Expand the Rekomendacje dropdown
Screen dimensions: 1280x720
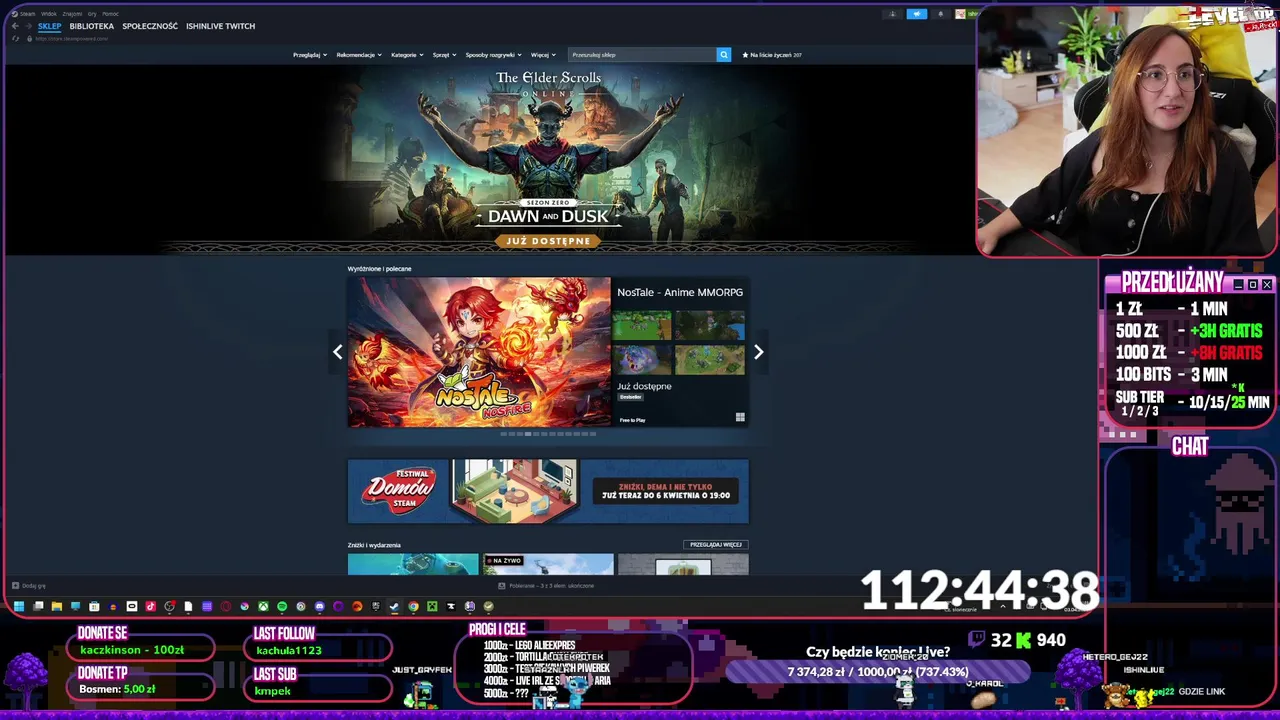point(359,55)
